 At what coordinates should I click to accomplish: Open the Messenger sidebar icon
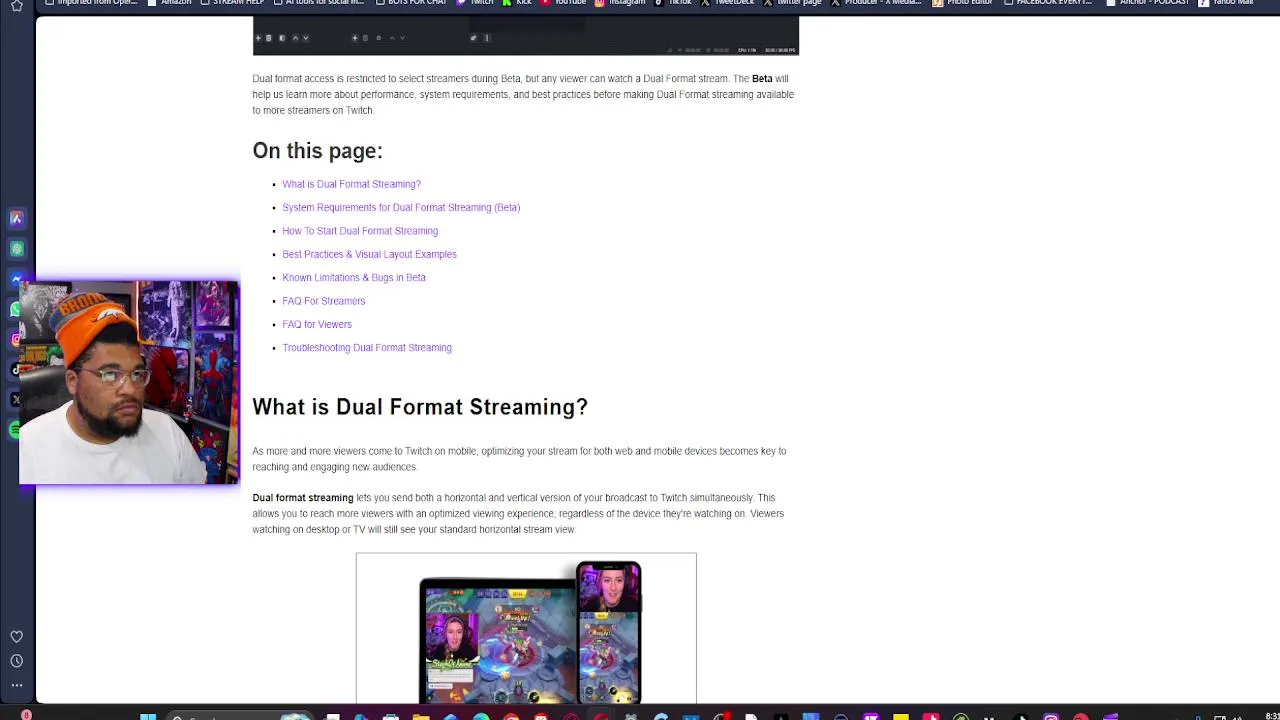click(16, 278)
